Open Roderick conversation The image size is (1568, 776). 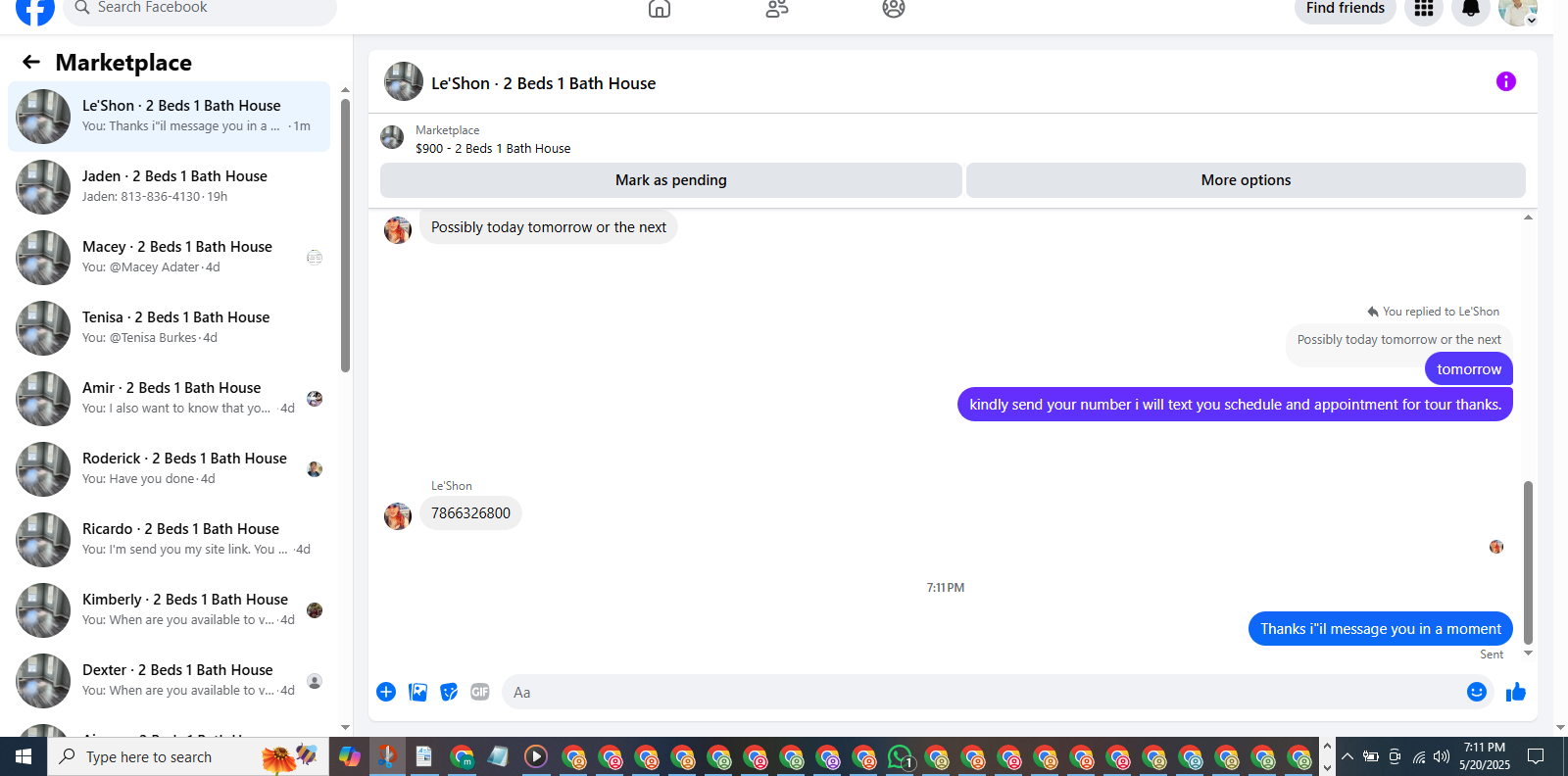pyautogui.click(x=169, y=469)
